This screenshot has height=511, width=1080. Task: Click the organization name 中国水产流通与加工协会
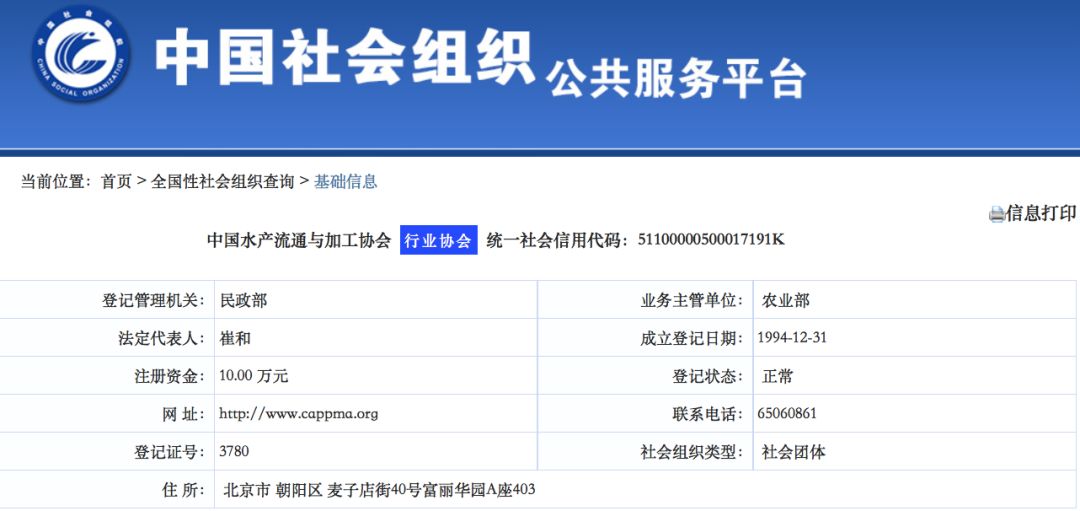(299, 240)
